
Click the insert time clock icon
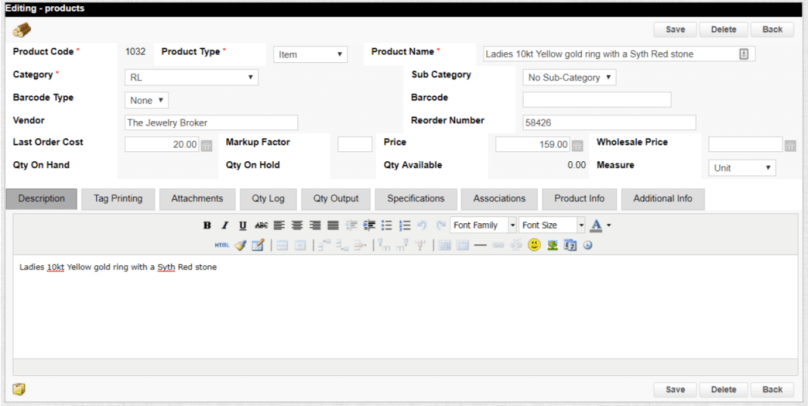click(x=588, y=245)
